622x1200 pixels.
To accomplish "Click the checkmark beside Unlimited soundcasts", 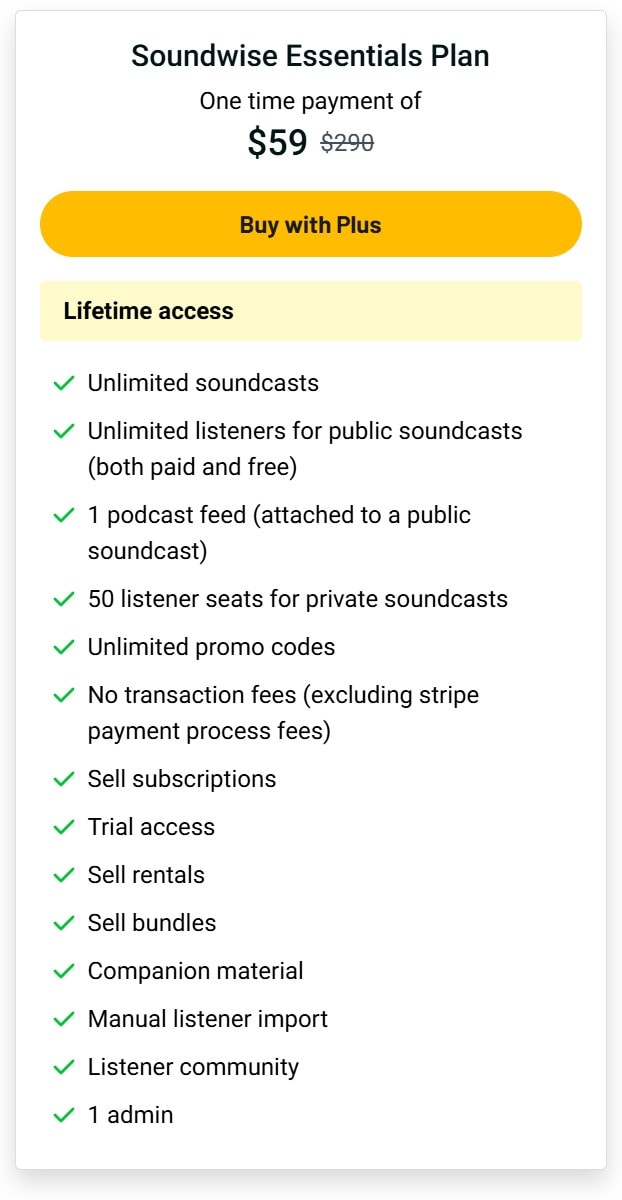I will pyautogui.click(x=63, y=383).
